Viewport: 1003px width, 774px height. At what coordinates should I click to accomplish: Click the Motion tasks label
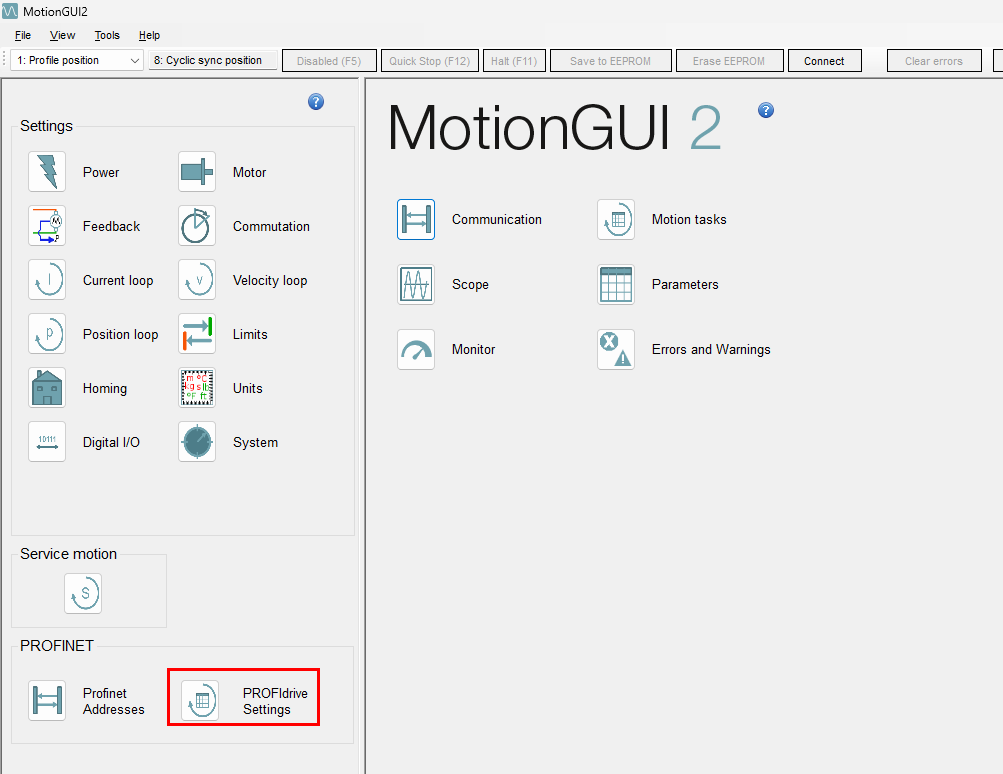[x=689, y=219]
